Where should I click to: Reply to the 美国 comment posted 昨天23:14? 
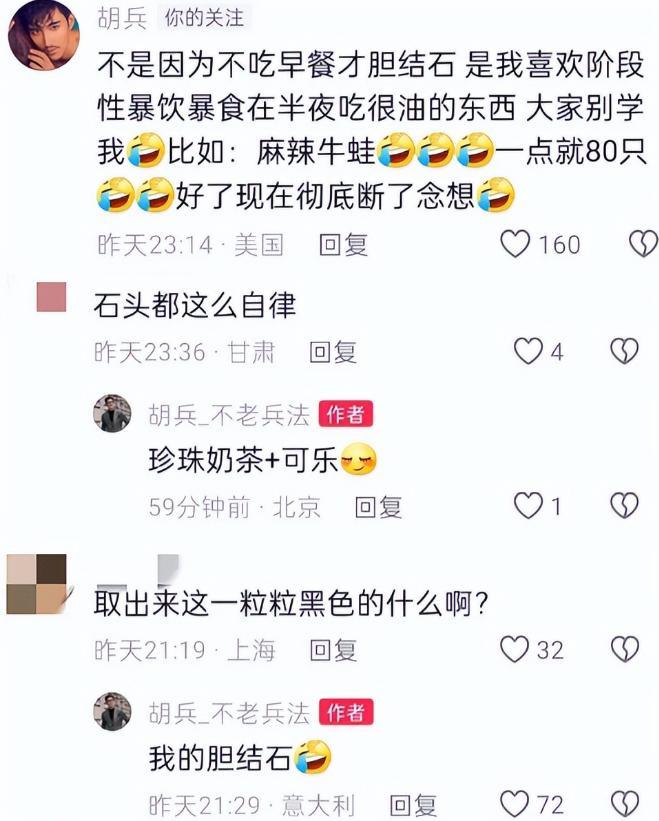coord(344,245)
